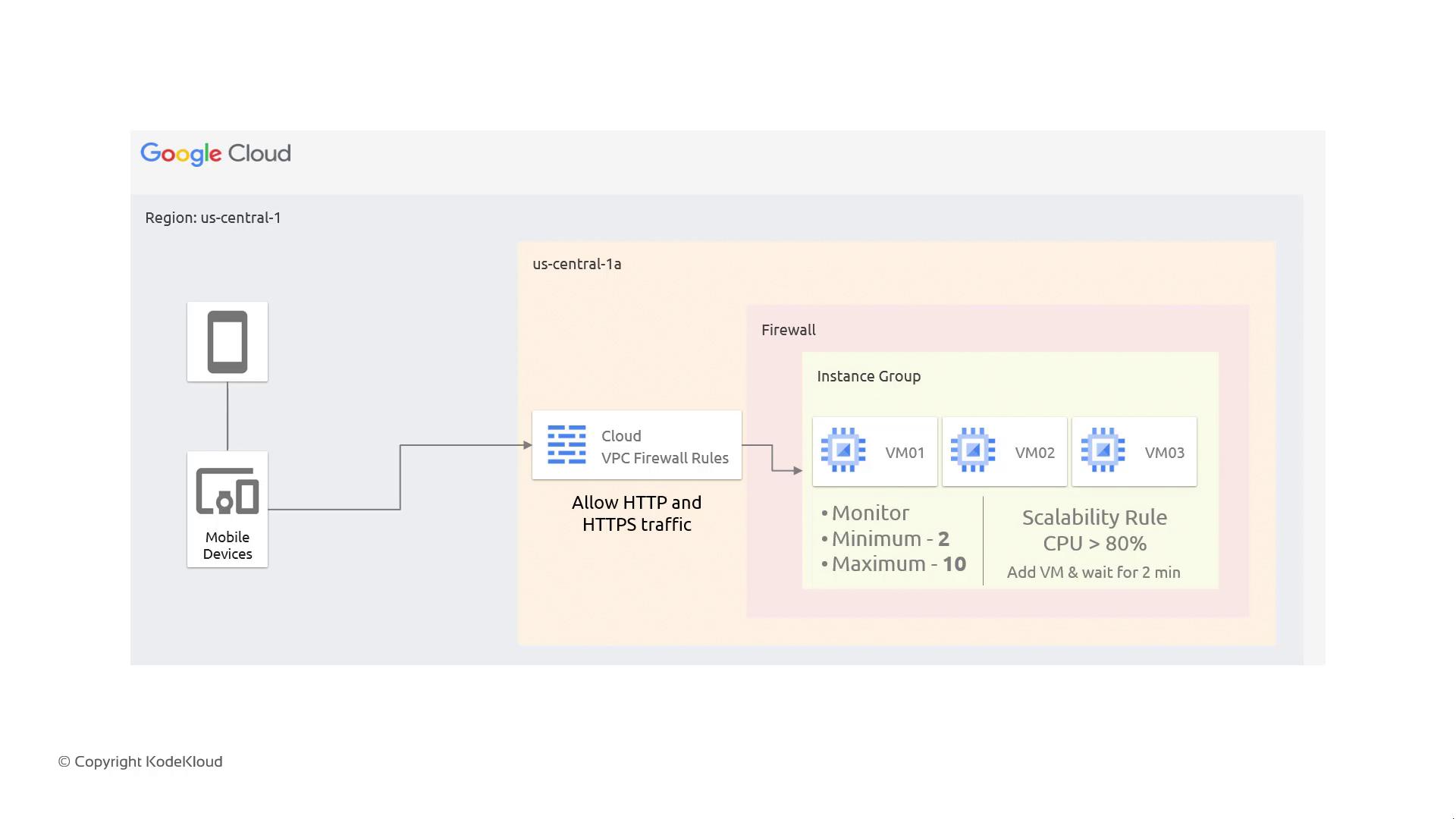Click the Scalability Rule heading
1456x819 pixels.
tap(1094, 518)
